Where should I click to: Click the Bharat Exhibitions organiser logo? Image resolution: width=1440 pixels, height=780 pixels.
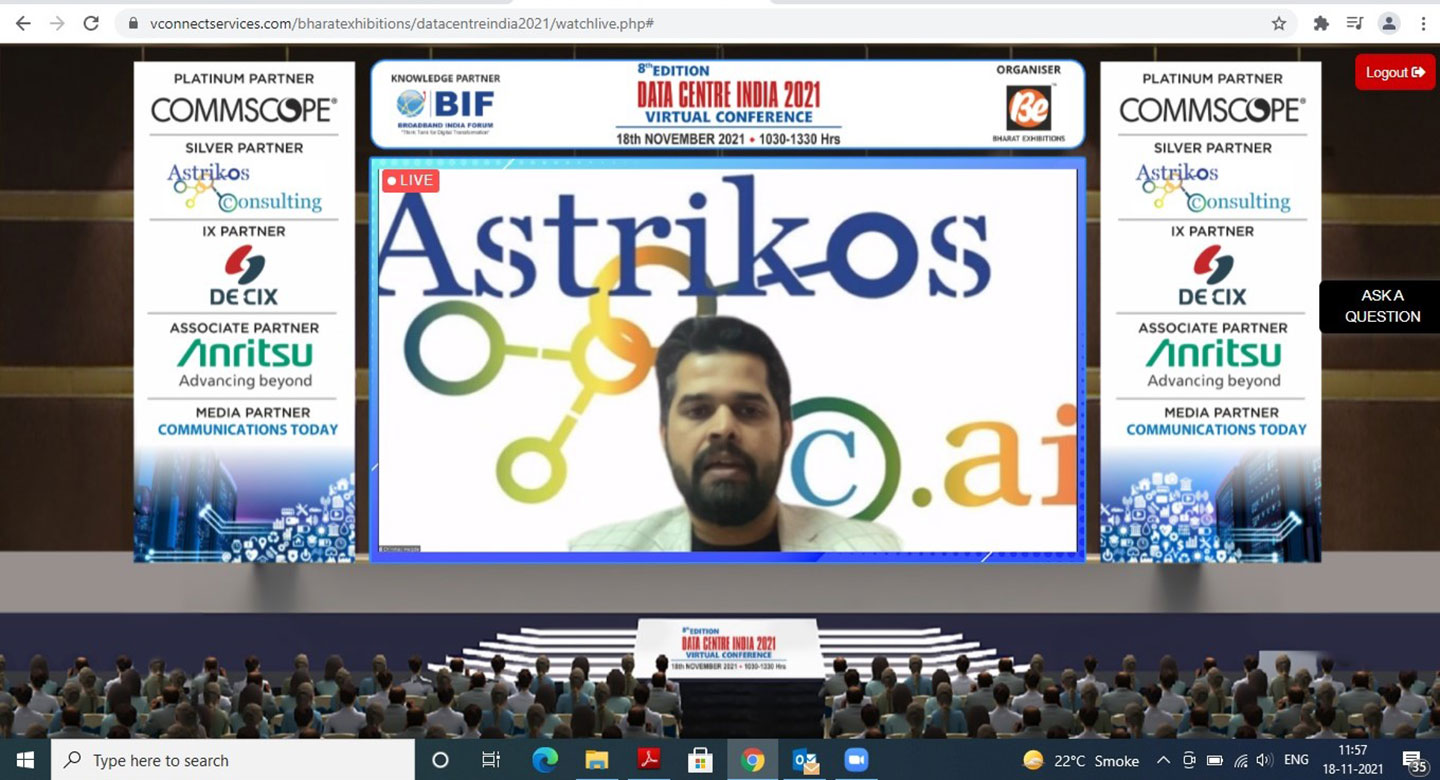tap(1028, 111)
